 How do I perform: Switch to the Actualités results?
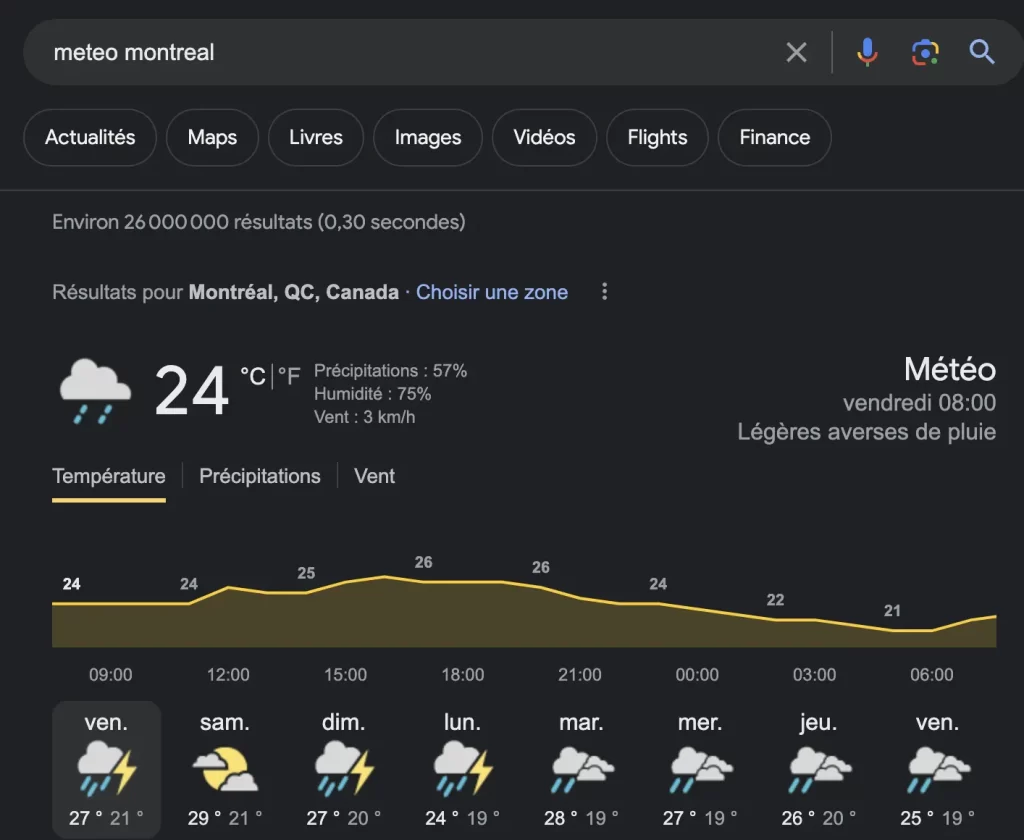point(89,138)
